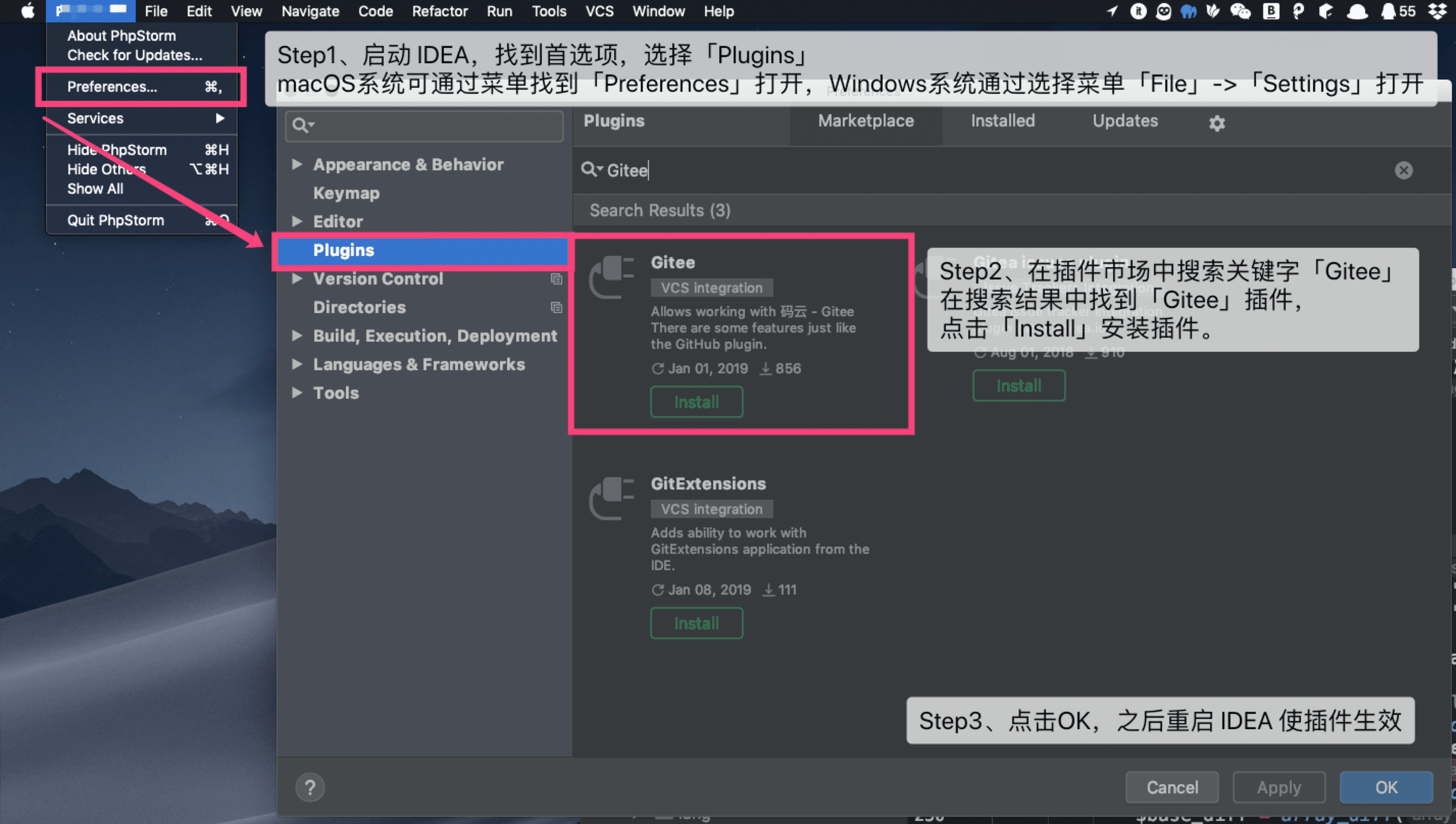
Task: Click the location arrow status icon
Action: coord(1112,11)
